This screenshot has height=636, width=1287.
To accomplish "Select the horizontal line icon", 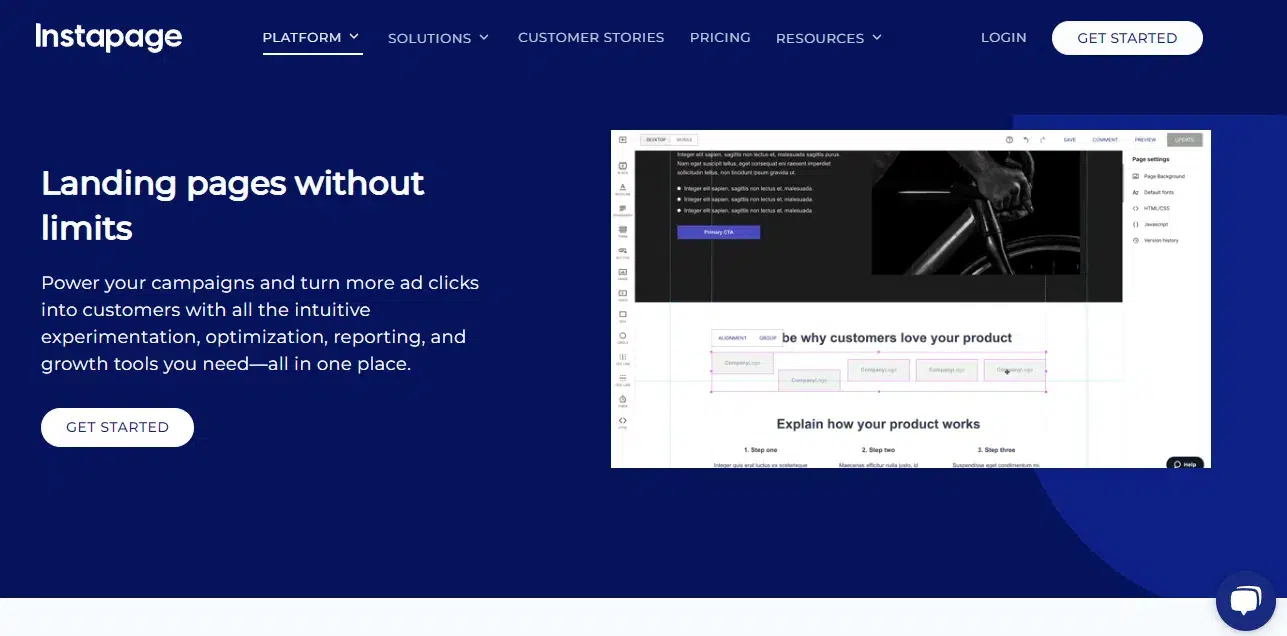I will pyautogui.click(x=622, y=379).
